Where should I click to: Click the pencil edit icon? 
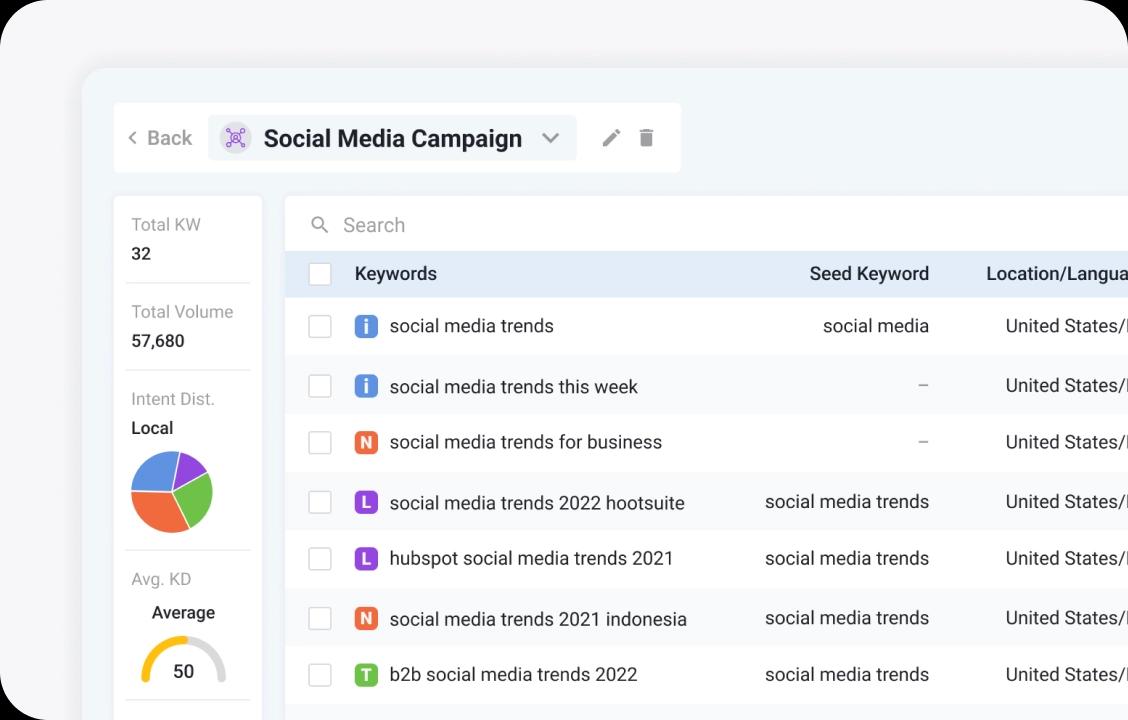[611, 138]
